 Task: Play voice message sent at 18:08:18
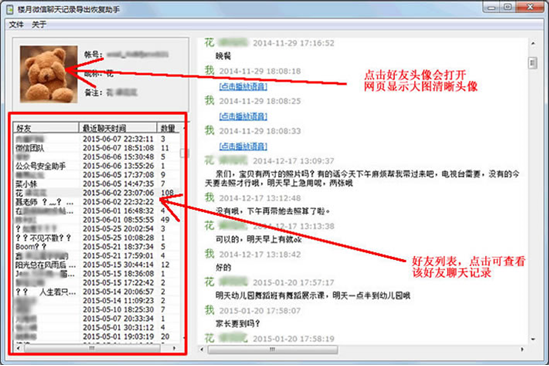[243, 86]
